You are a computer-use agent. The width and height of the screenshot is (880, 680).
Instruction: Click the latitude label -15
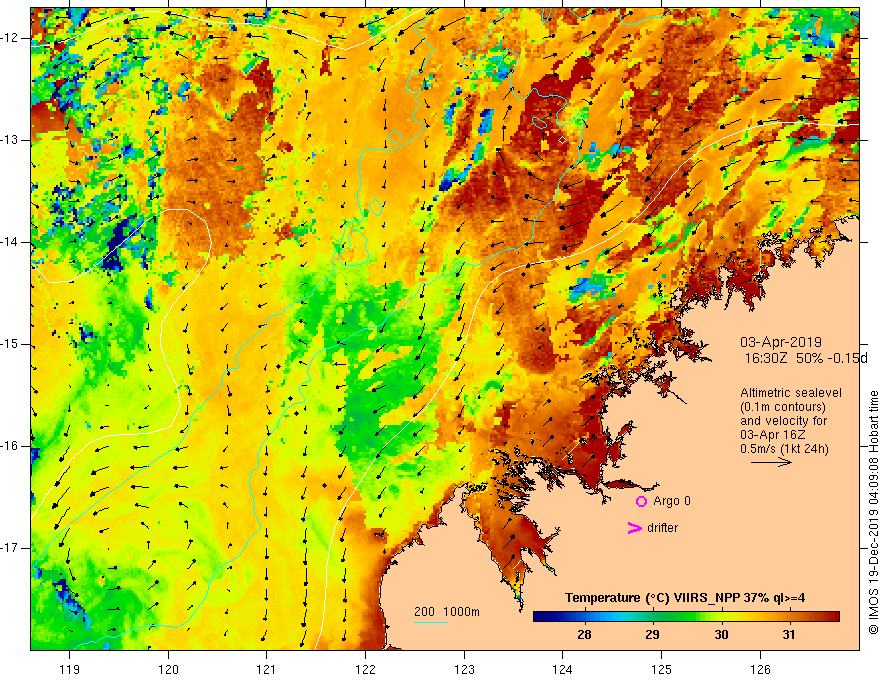(x=10, y=344)
